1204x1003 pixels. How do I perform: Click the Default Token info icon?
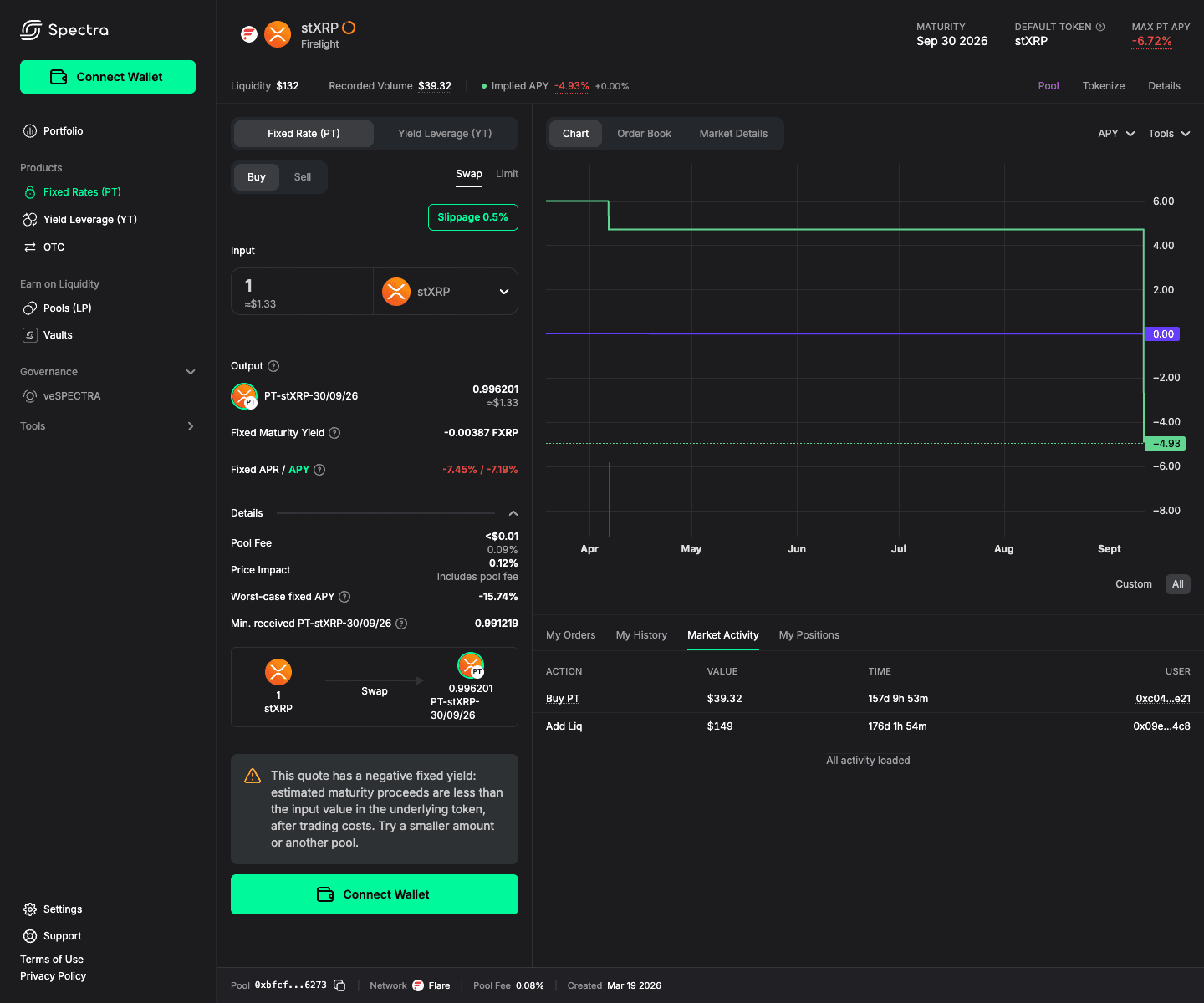click(1100, 27)
